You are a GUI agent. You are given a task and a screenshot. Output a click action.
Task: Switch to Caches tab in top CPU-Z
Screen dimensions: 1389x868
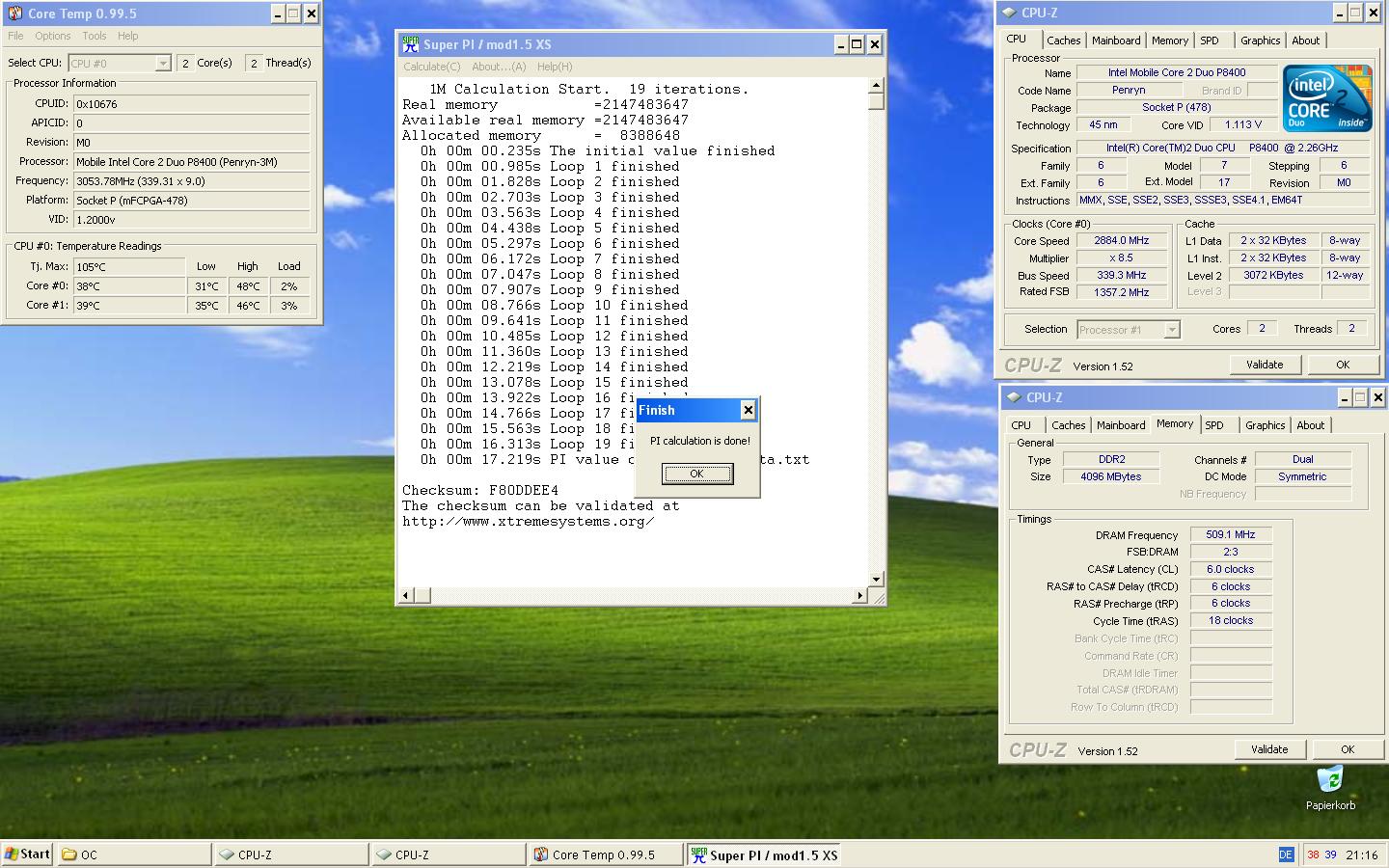(1064, 41)
